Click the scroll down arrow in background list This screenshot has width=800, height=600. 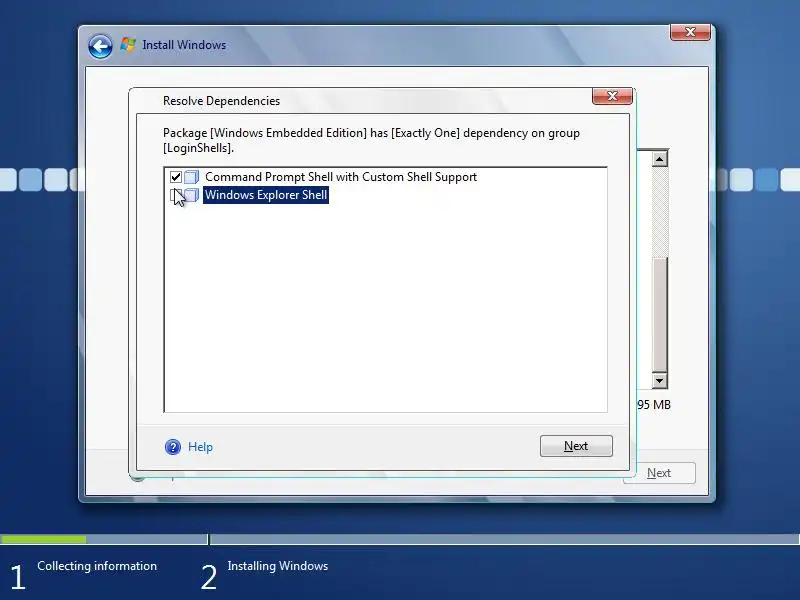click(659, 380)
